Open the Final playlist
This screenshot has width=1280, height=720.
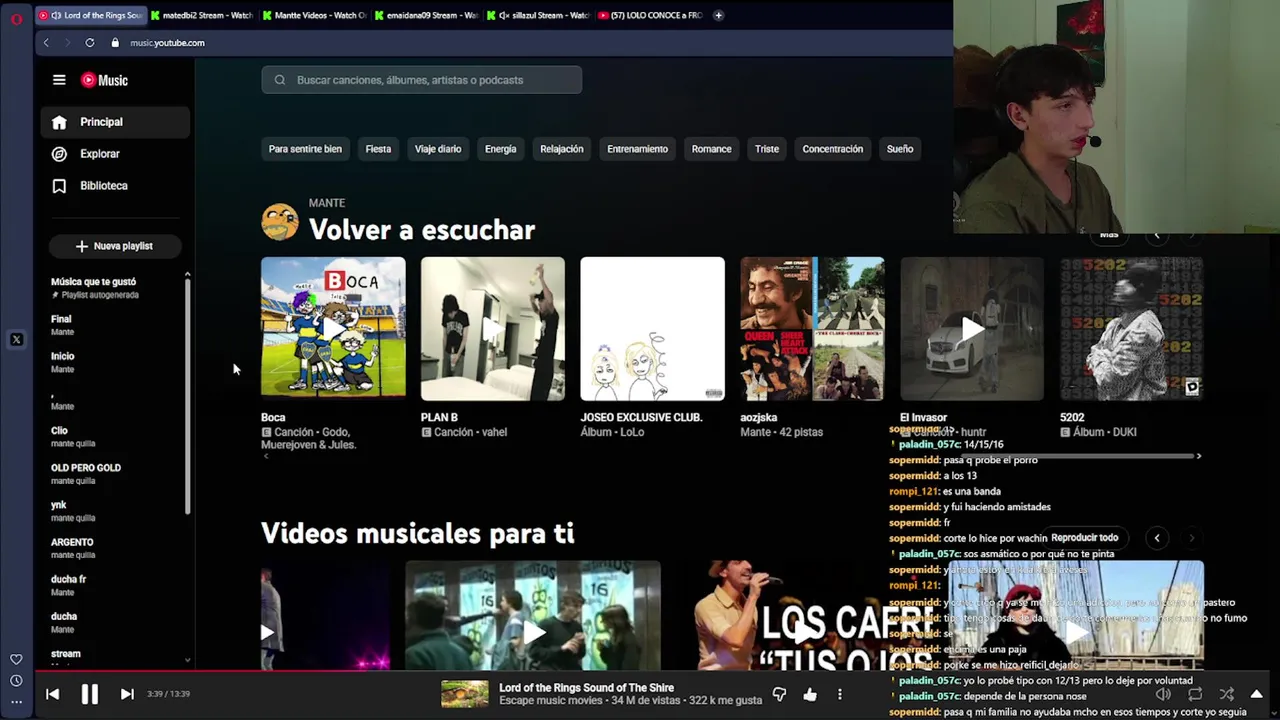[113, 325]
